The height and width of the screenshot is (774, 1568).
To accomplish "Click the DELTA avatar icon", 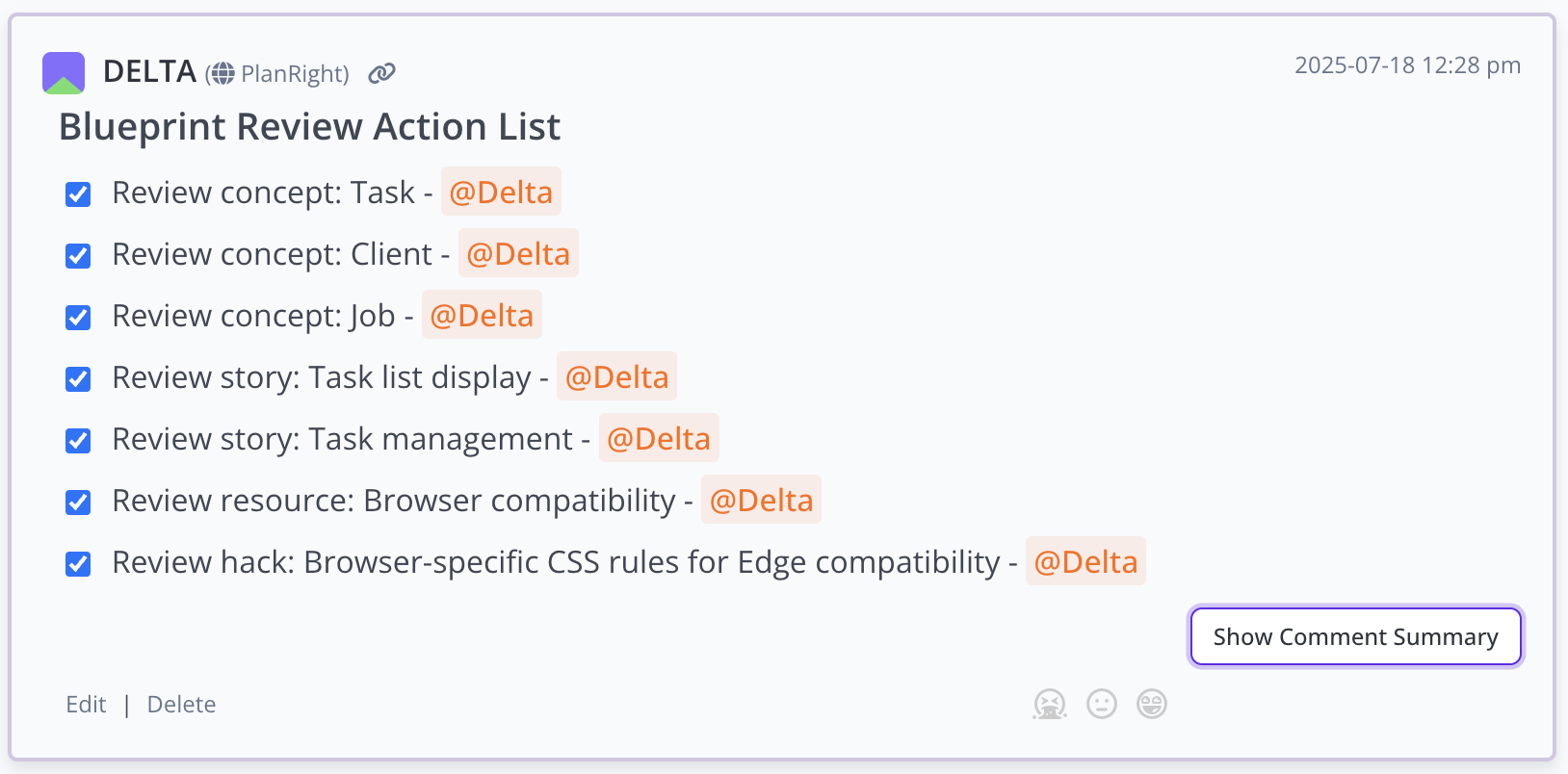I will tap(64, 73).
